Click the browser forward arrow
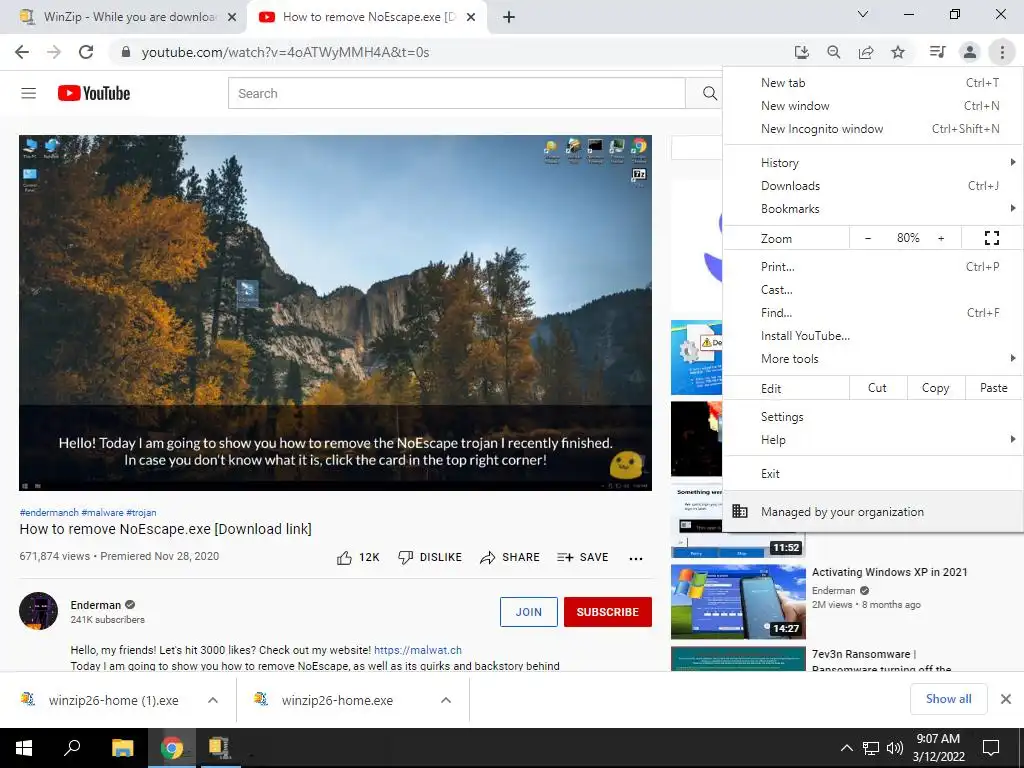Viewport: 1024px width, 768px height. tap(54, 52)
